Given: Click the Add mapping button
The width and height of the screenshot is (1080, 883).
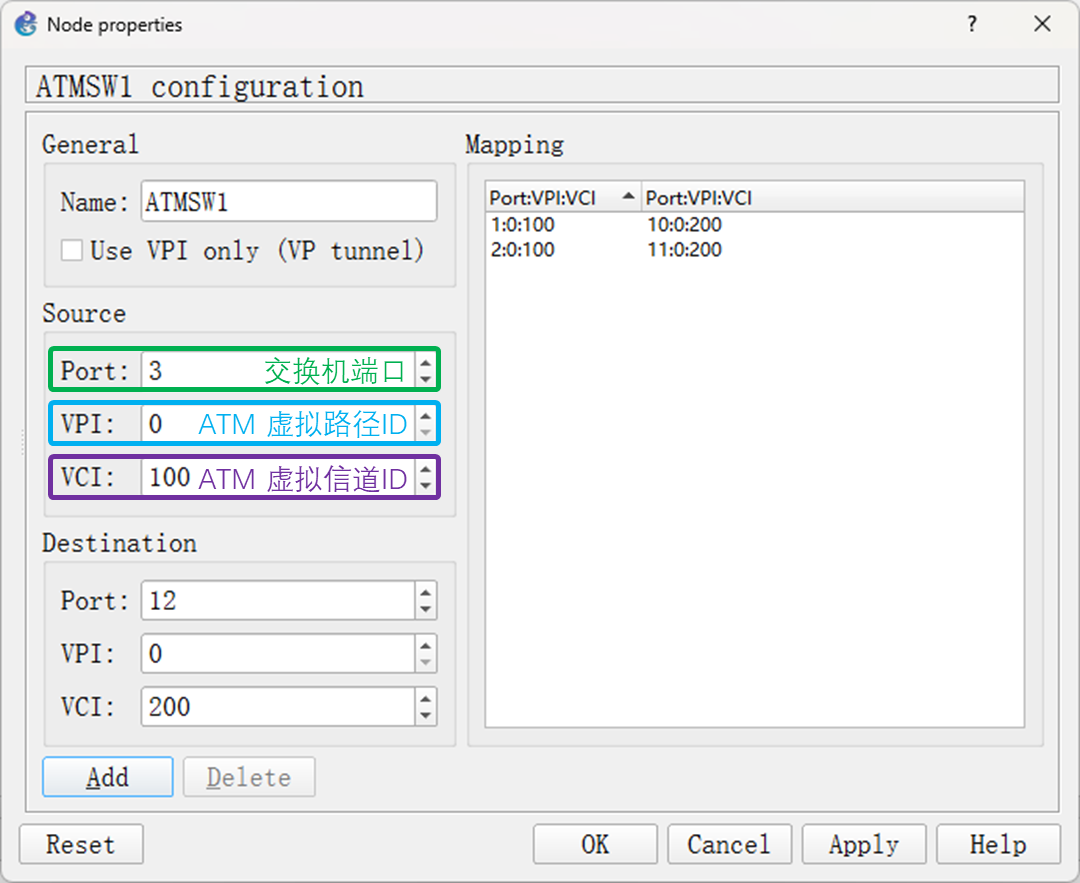Looking at the screenshot, I should click(x=107, y=777).
